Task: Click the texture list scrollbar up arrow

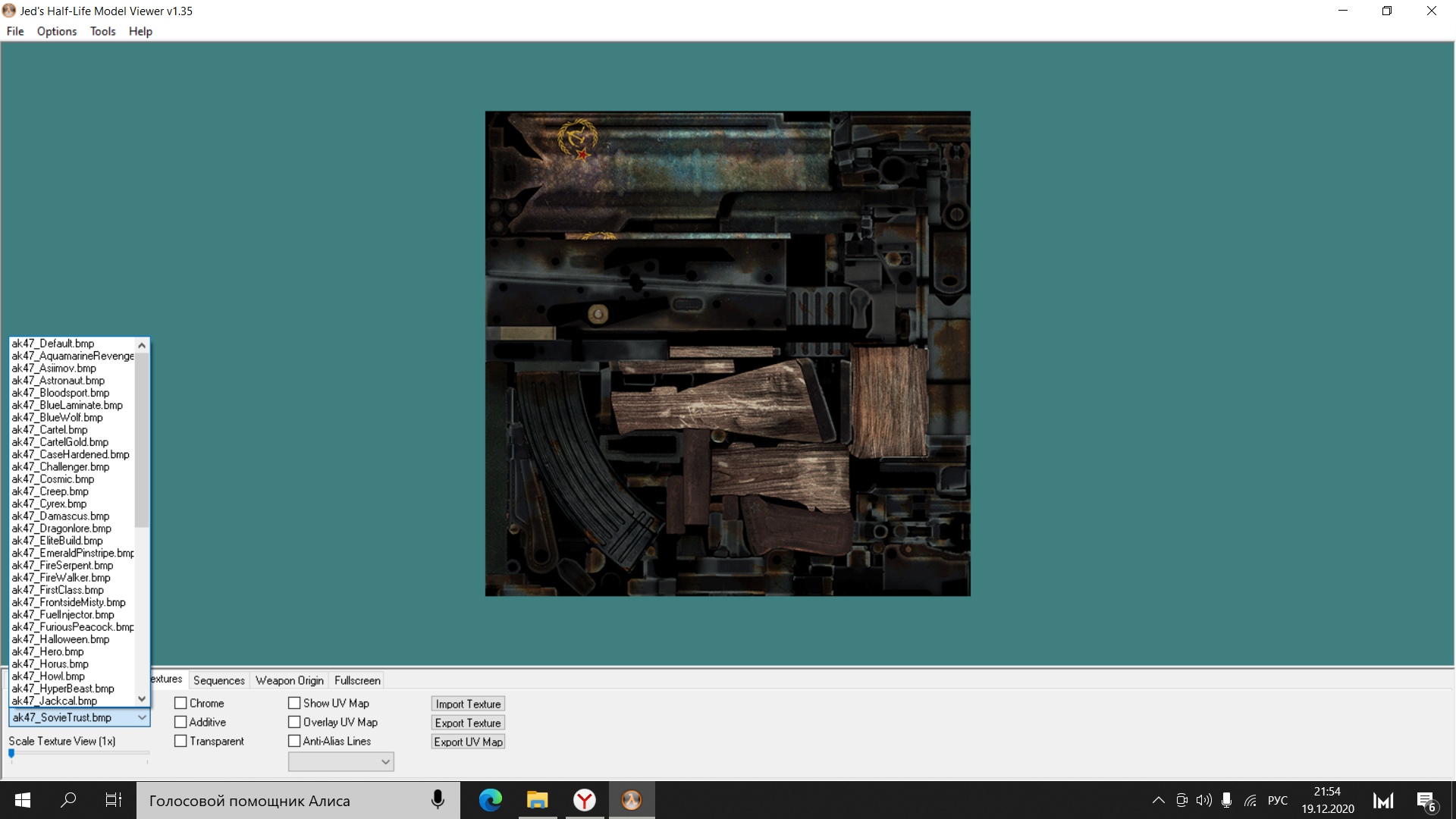Action: pyautogui.click(x=142, y=345)
